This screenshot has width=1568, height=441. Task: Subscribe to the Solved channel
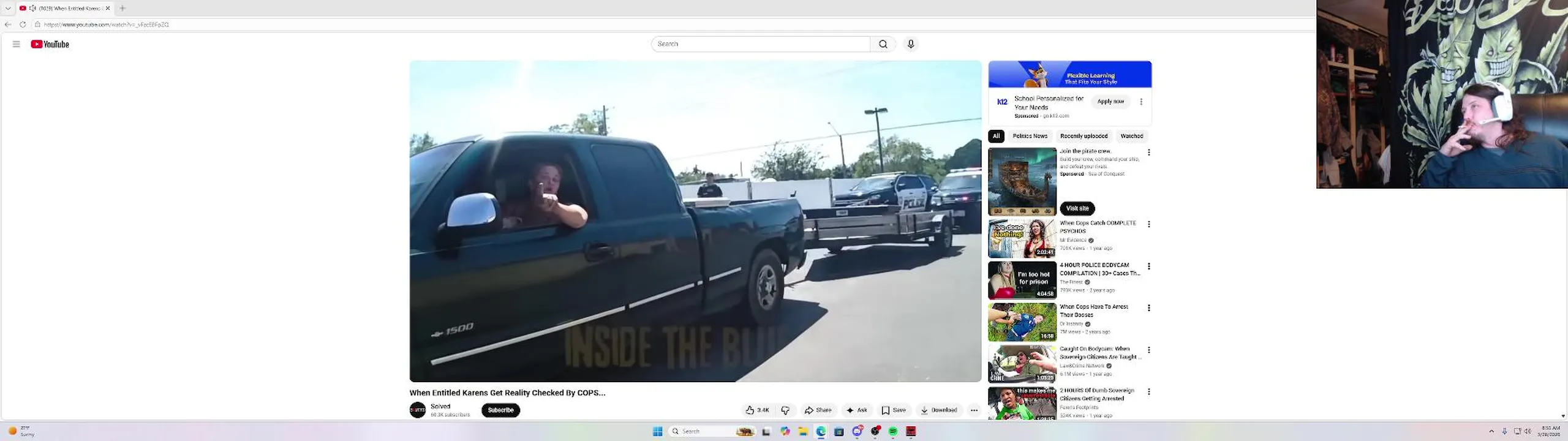pos(500,410)
